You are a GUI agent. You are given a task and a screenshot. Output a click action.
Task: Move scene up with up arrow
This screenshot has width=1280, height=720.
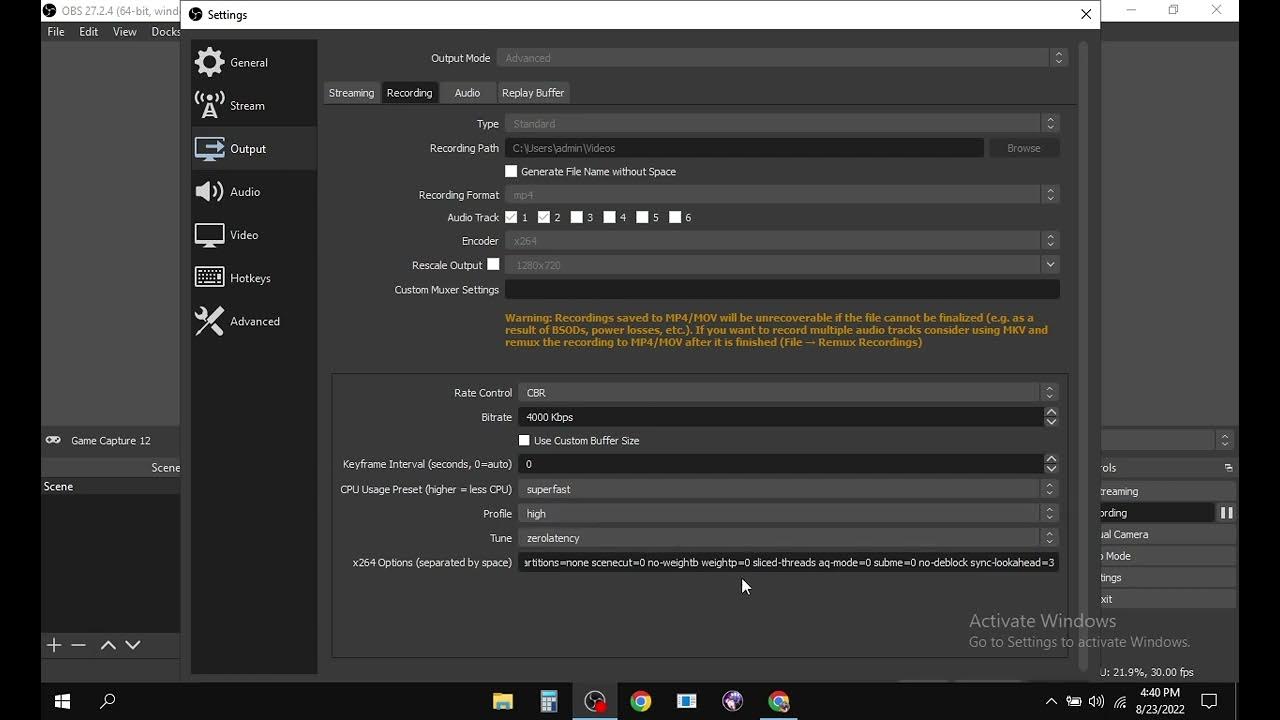108,645
